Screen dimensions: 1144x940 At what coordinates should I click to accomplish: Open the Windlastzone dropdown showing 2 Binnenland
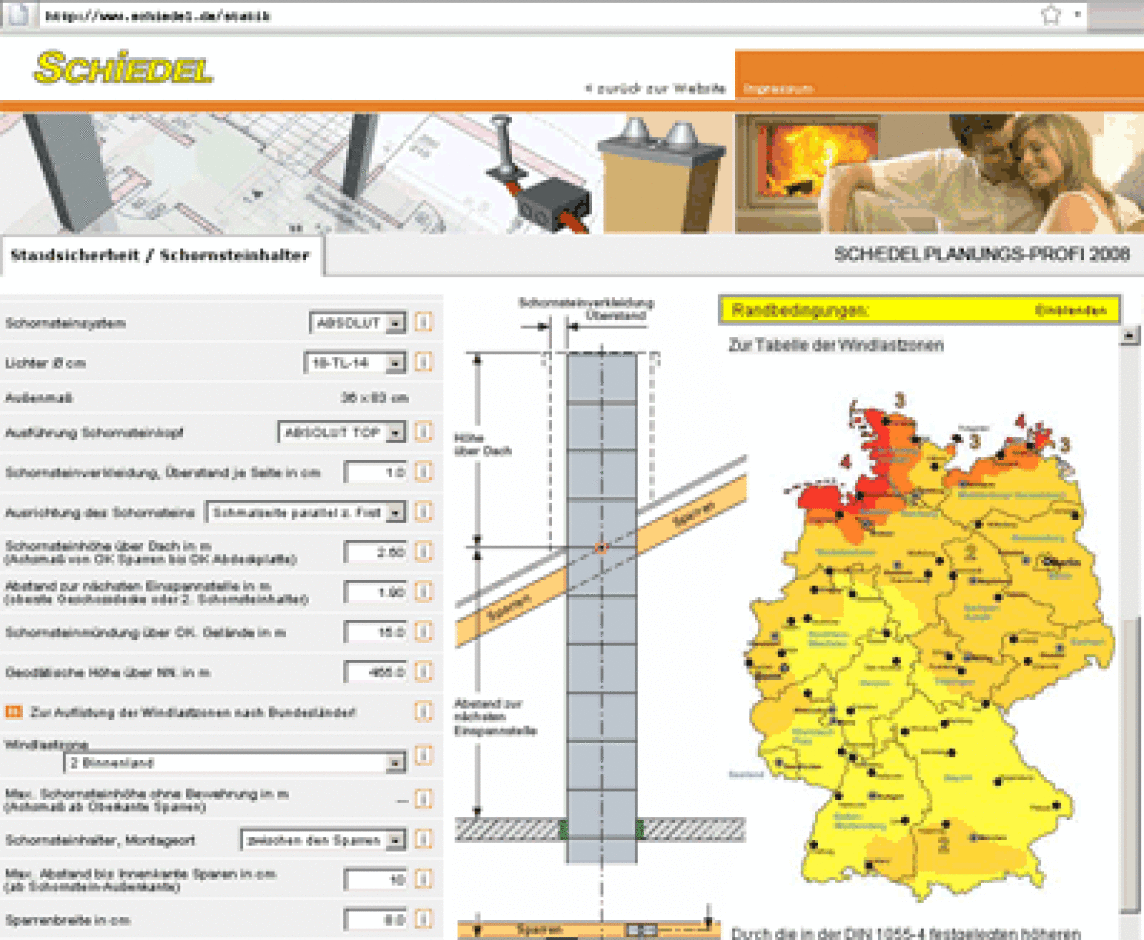235,763
